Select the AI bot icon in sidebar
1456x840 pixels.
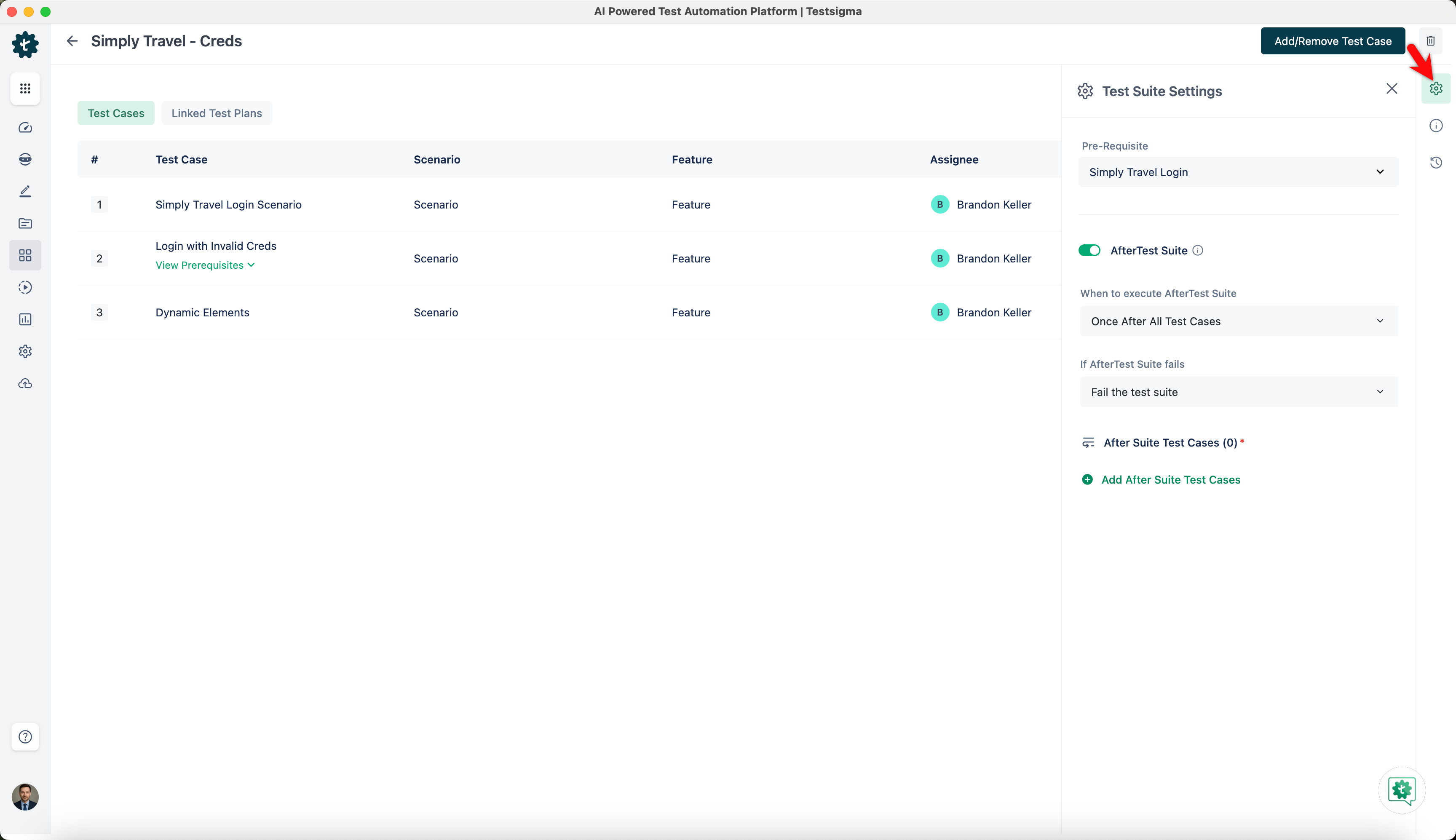(x=25, y=159)
